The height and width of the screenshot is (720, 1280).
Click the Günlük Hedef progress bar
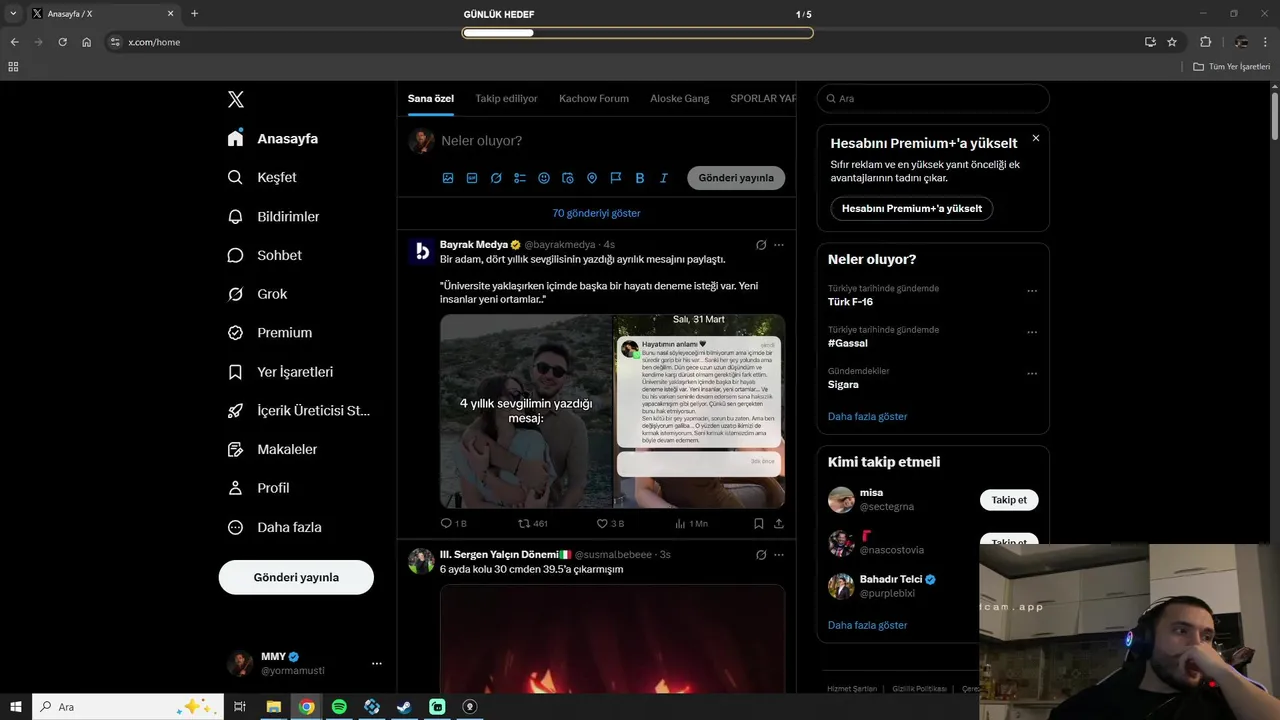coord(637,33)
